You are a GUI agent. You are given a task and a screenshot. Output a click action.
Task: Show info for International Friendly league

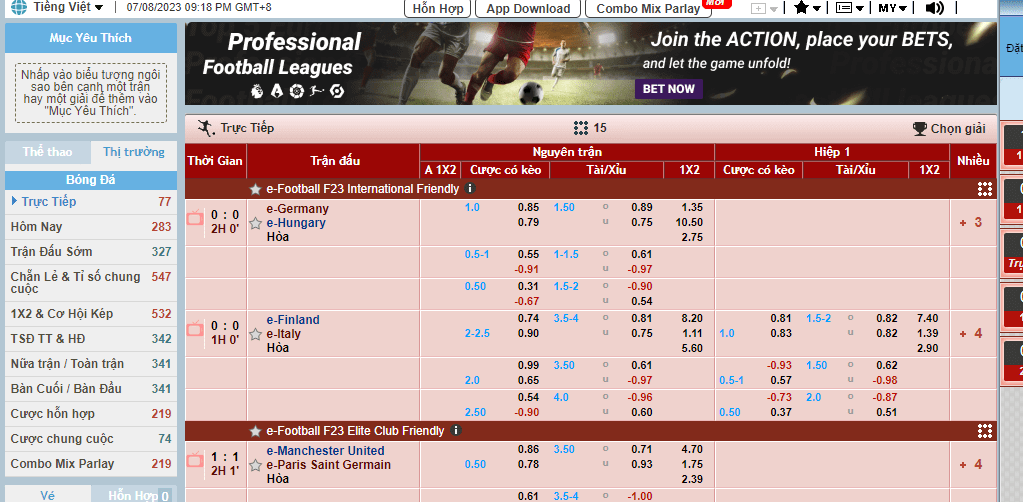[x=470, y=189]
